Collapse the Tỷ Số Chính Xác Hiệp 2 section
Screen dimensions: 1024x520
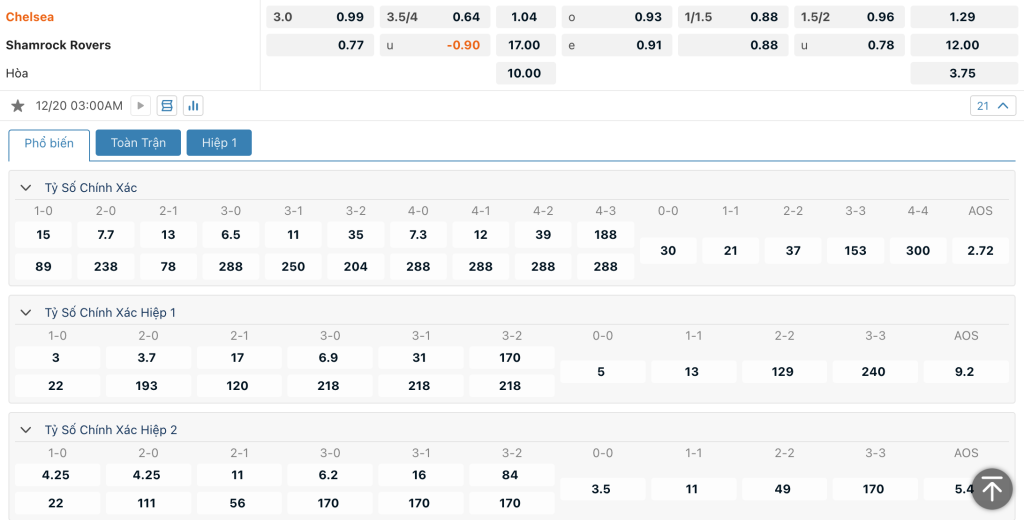pyautogui.click(x=26, y=431)
